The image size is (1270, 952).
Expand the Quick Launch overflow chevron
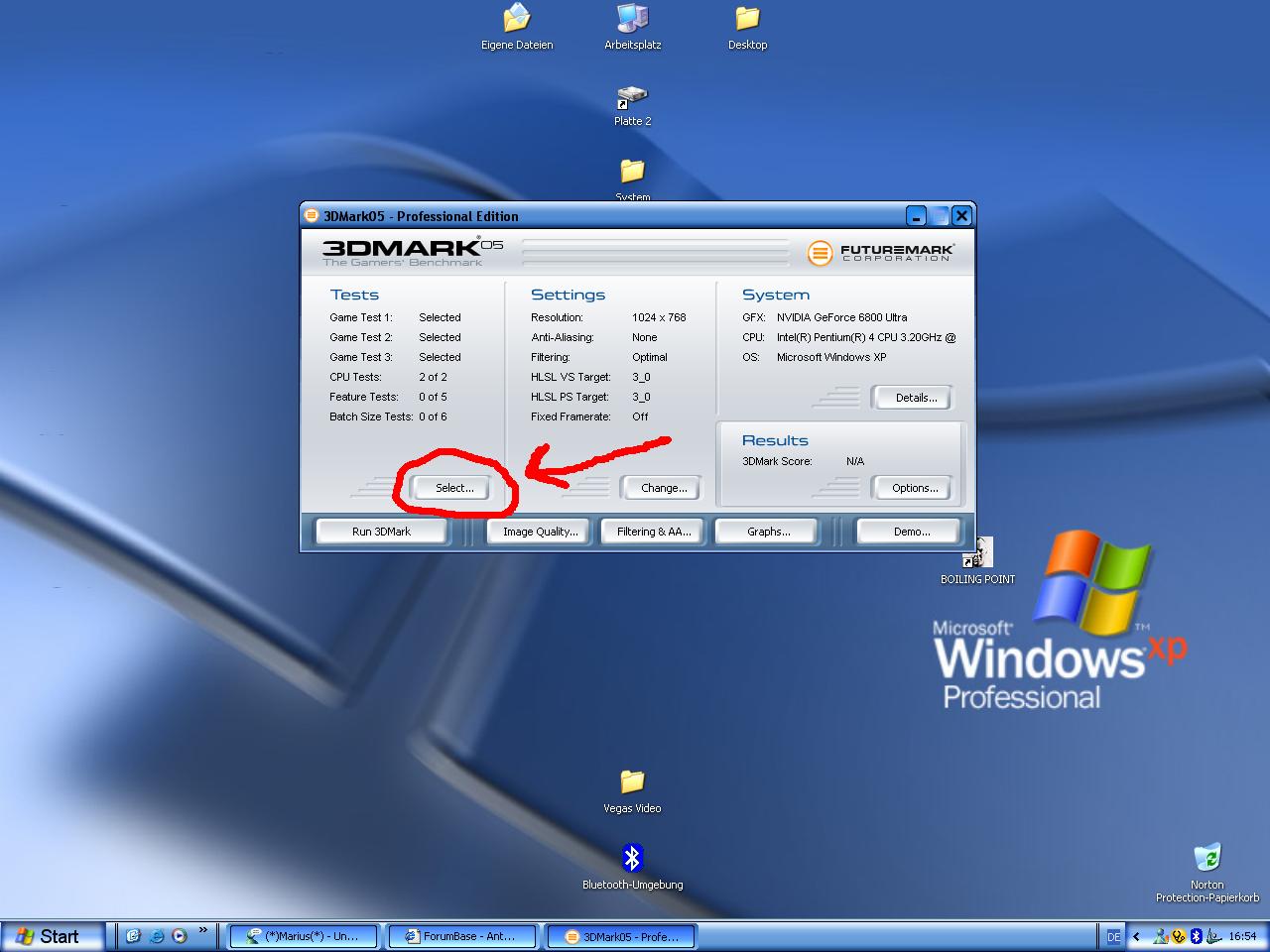203,930
